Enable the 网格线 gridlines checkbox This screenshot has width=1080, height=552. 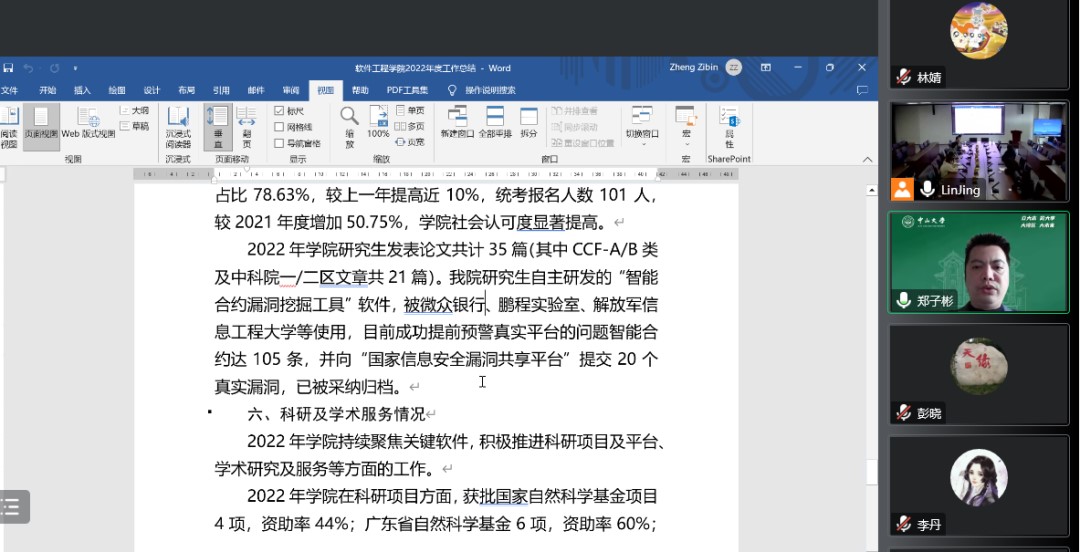pyautogui.click(x=280, y=127)
